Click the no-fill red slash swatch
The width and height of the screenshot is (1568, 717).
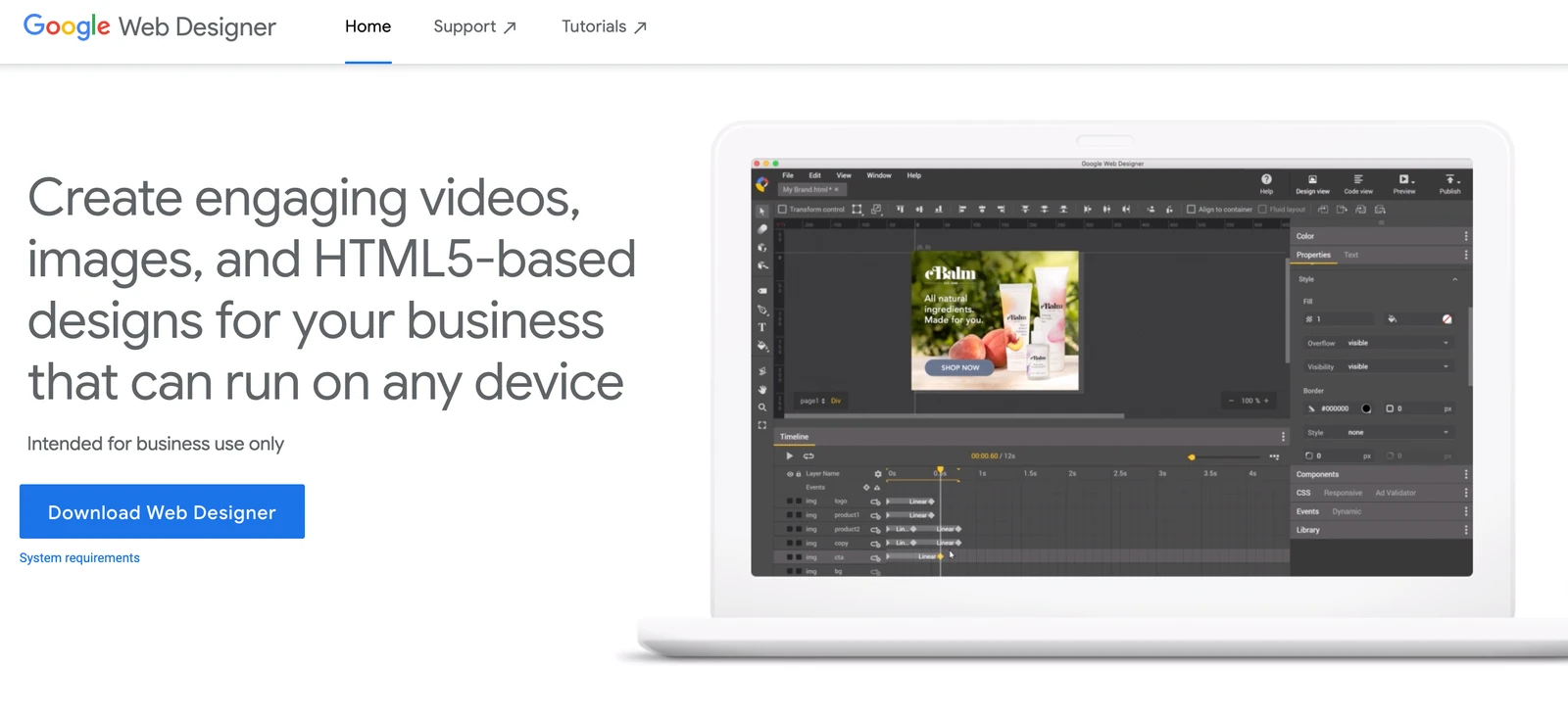(x=1446, y=319)
